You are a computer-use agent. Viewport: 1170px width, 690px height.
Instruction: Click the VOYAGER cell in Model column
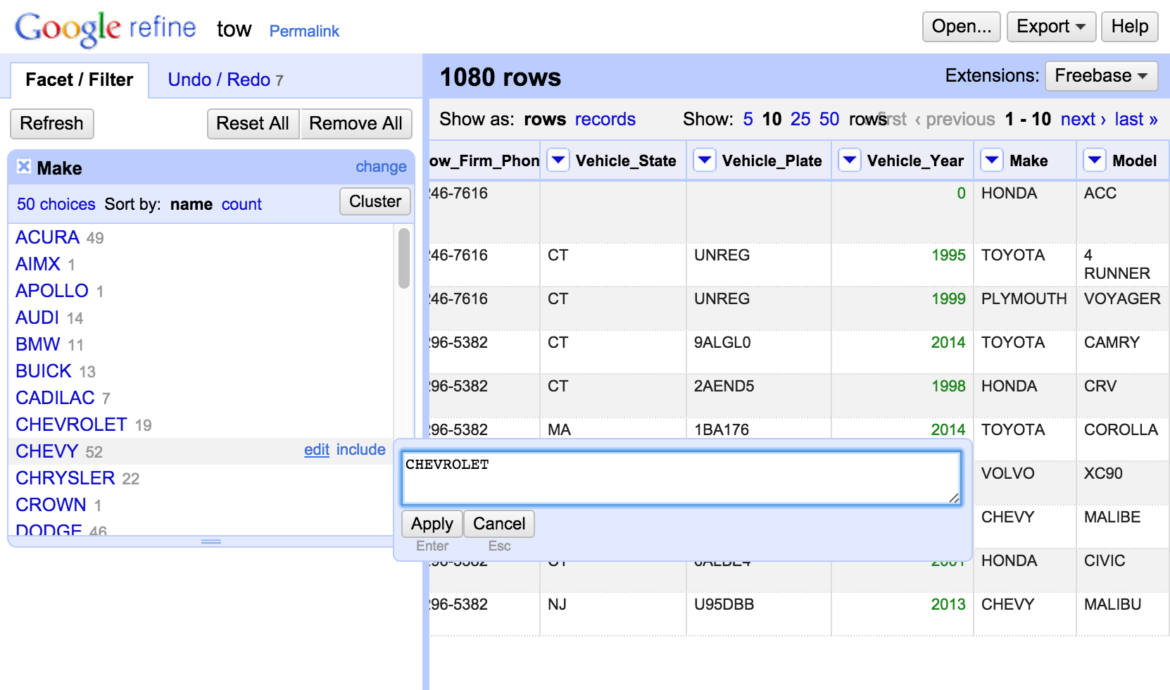click(x=1122, y=299)
